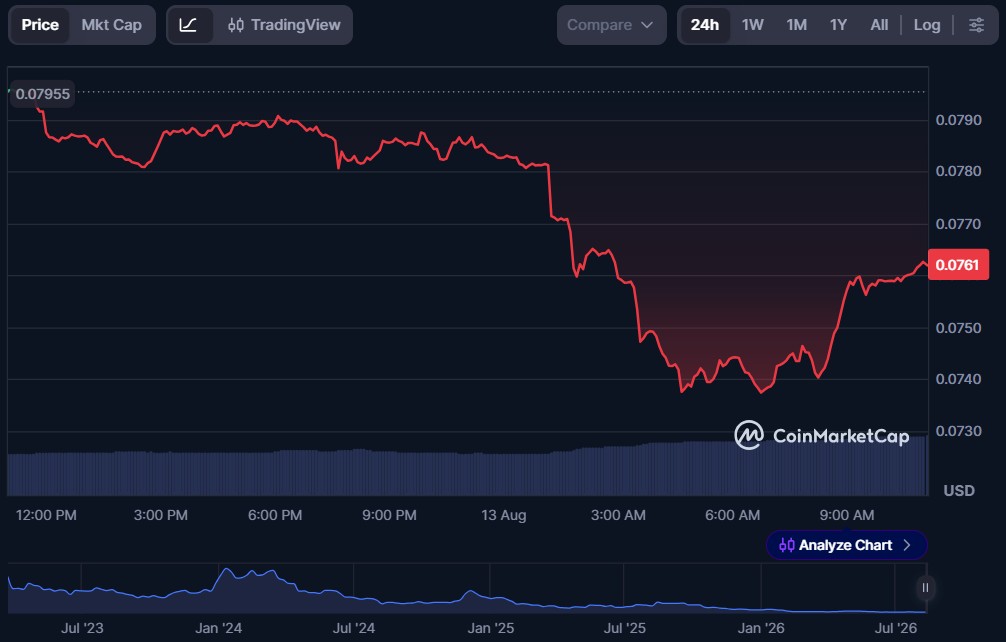The image size is (1006, 642).
Task: Click the 0.0790 price axis label
Action: pyautogui.click(x=959, y=120)
